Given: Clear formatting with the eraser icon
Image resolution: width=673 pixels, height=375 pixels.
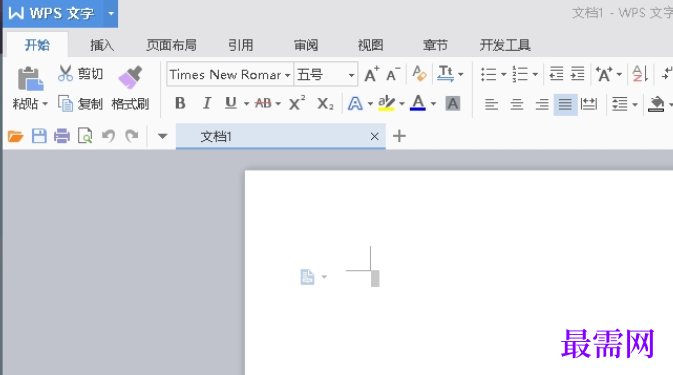Looking at the screenshot, I should click(x=419, y=74).
